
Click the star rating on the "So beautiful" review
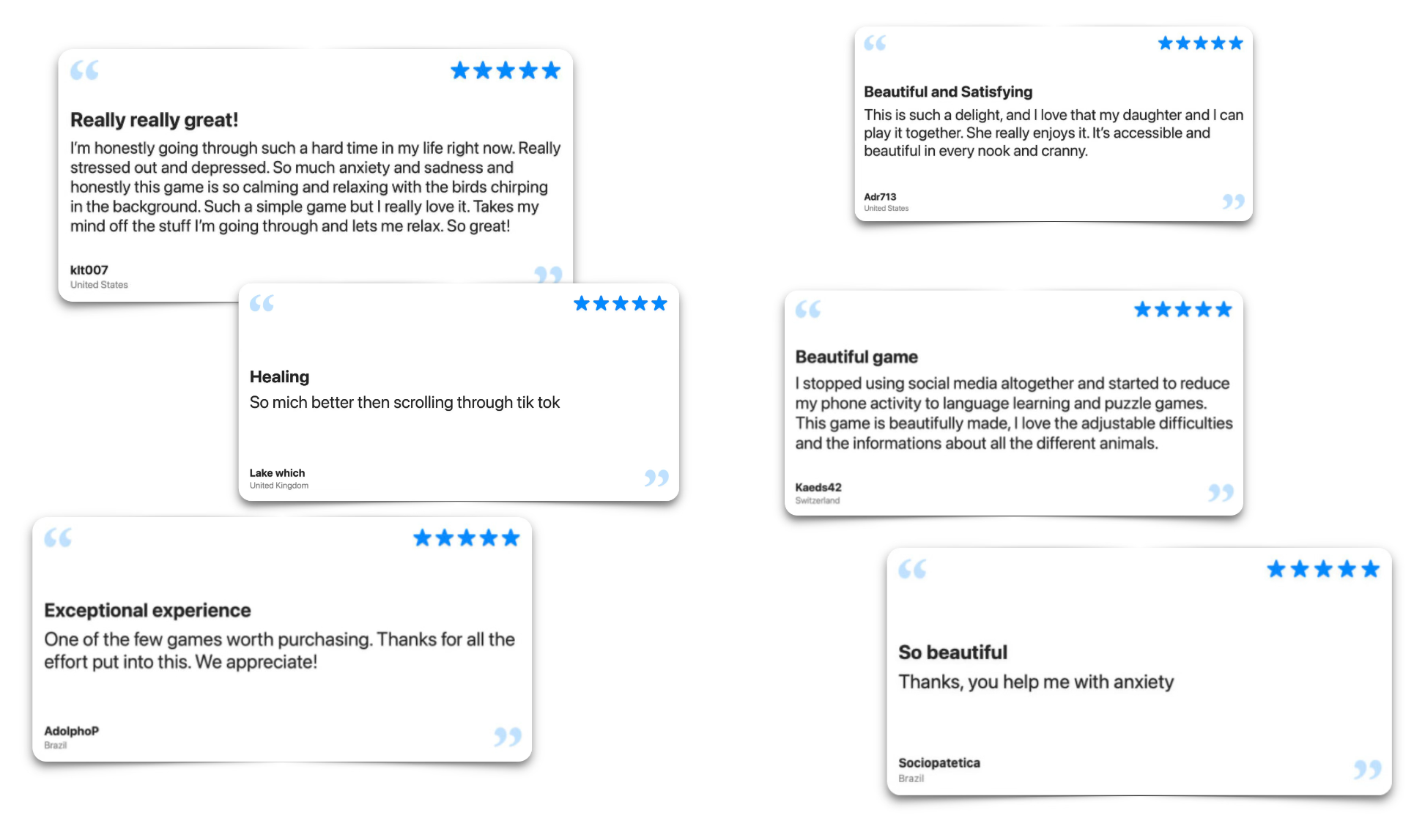[x=1322, y=569]
